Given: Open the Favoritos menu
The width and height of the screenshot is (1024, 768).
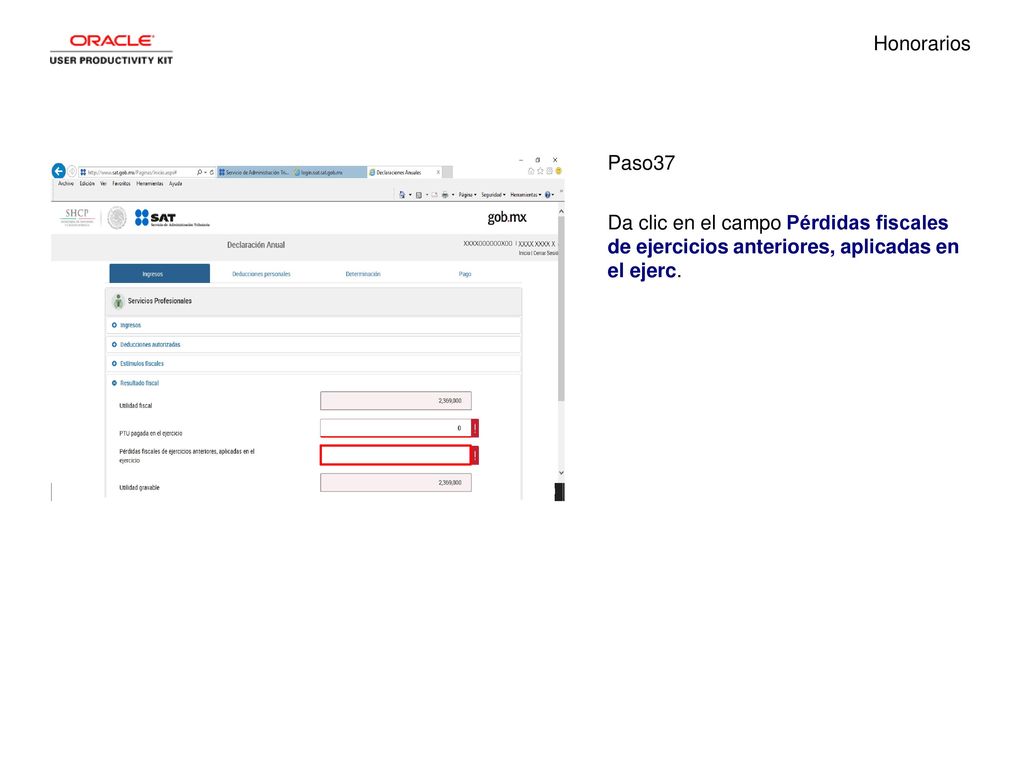Looking at the screenshot, I should click(121, 184).
